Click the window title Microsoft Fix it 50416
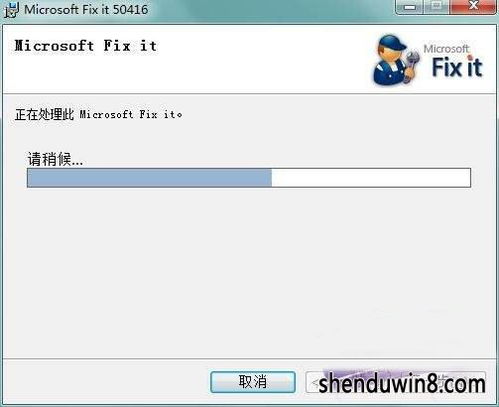 click(x=86, y=9)
